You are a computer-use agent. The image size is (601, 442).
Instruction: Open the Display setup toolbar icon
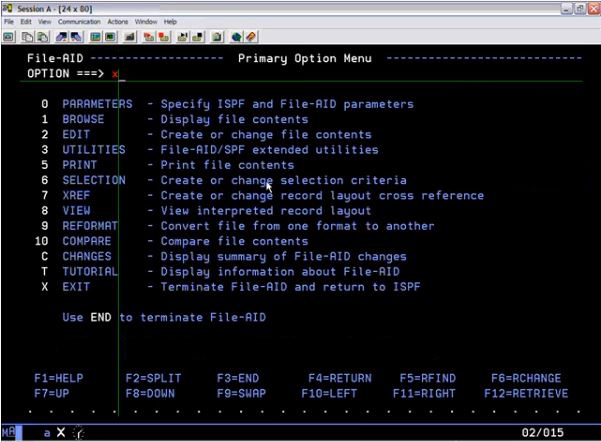pos(95,37)
